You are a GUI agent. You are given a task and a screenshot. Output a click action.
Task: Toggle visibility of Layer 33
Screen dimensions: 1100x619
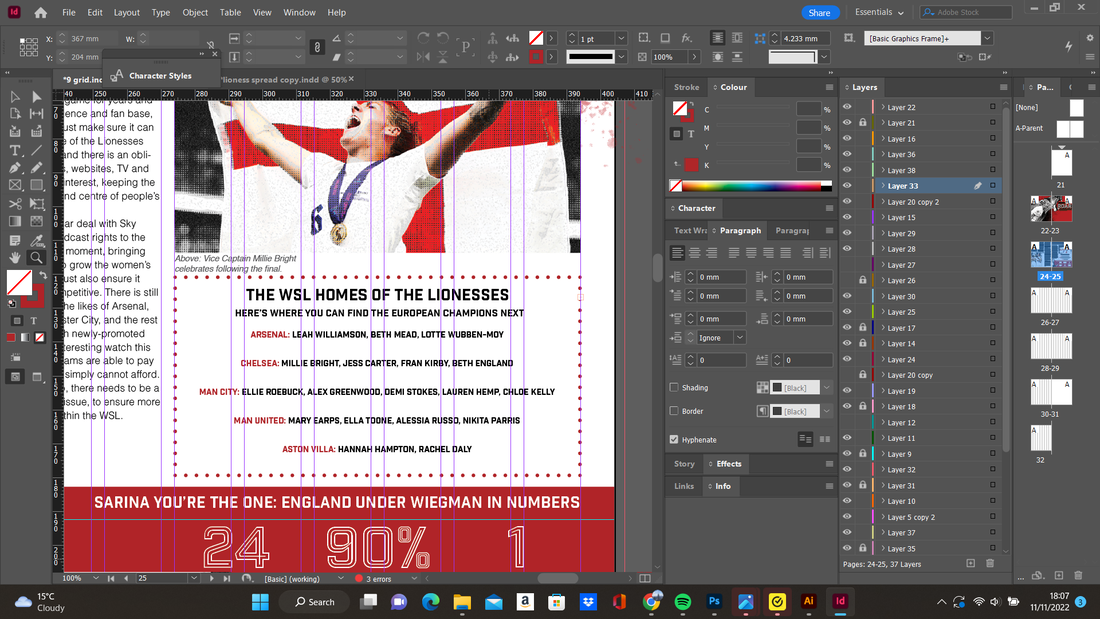click(x=847, y=186)
